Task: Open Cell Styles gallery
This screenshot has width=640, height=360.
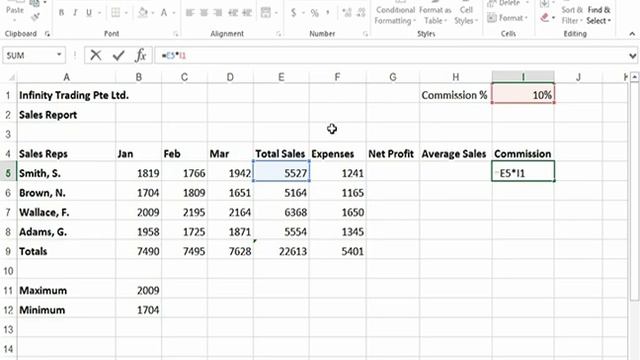Action: tap(466, 15)
